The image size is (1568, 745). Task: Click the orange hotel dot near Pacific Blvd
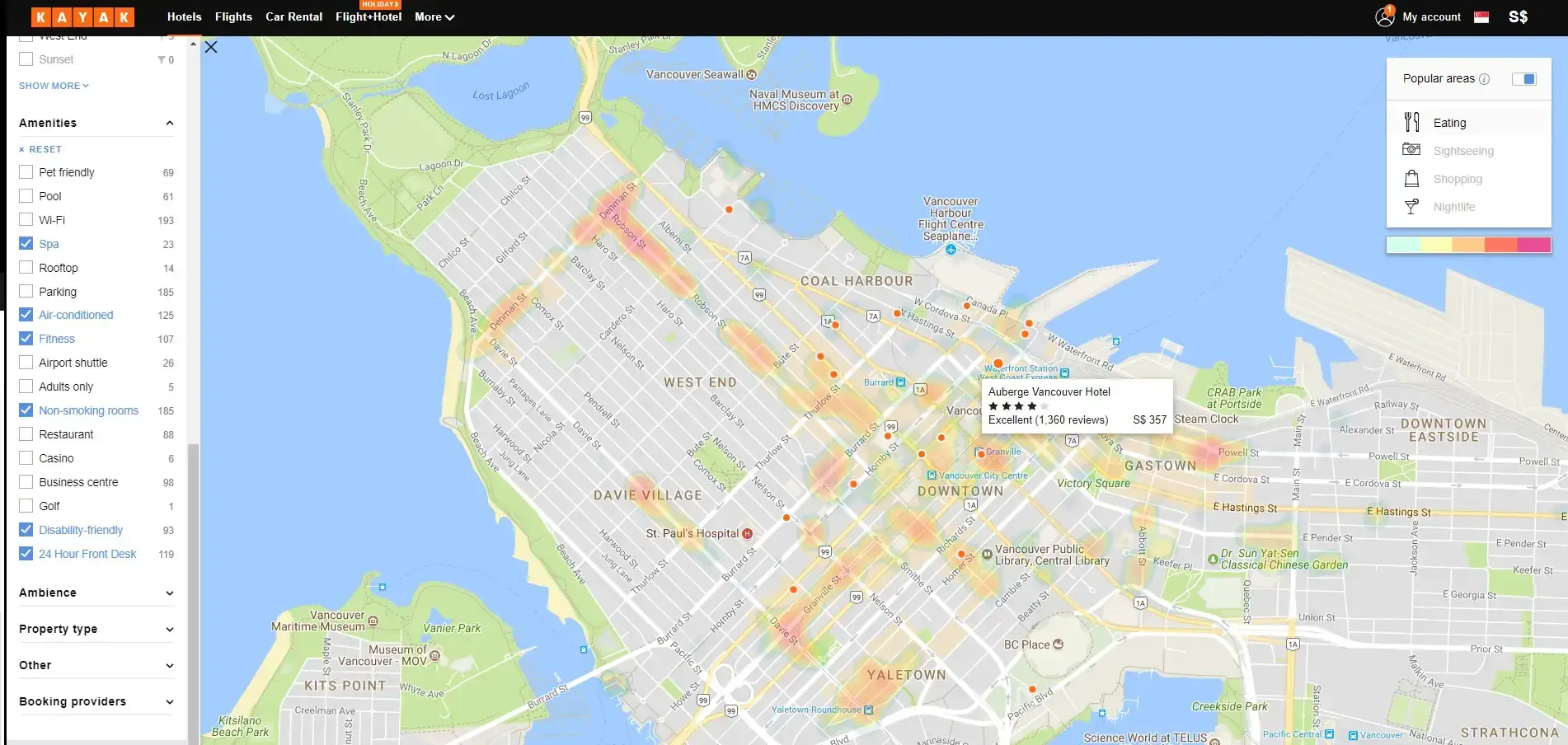pyautogui.click(x=1031, y=689)
